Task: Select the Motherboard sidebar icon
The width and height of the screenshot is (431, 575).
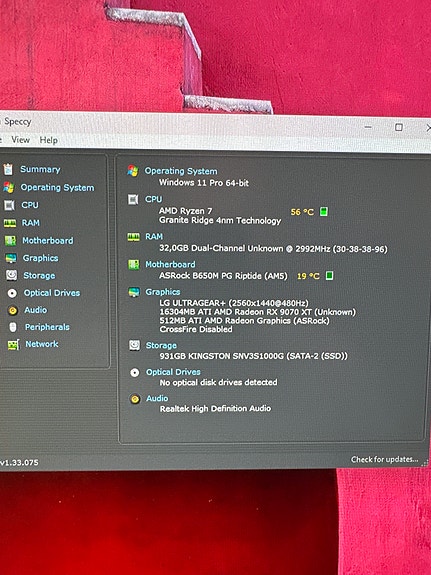Action: click(x=10, y=241)
